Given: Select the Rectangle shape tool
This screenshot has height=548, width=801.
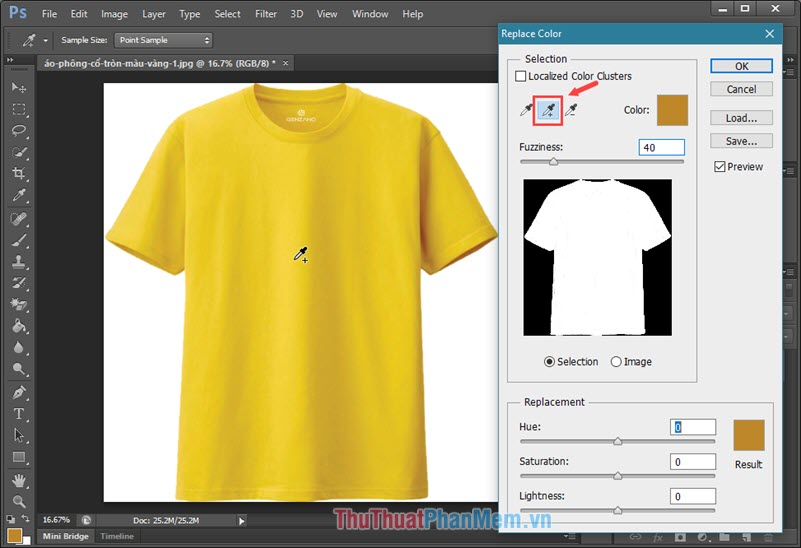Looking at the screenshot, I should (19, 457).
